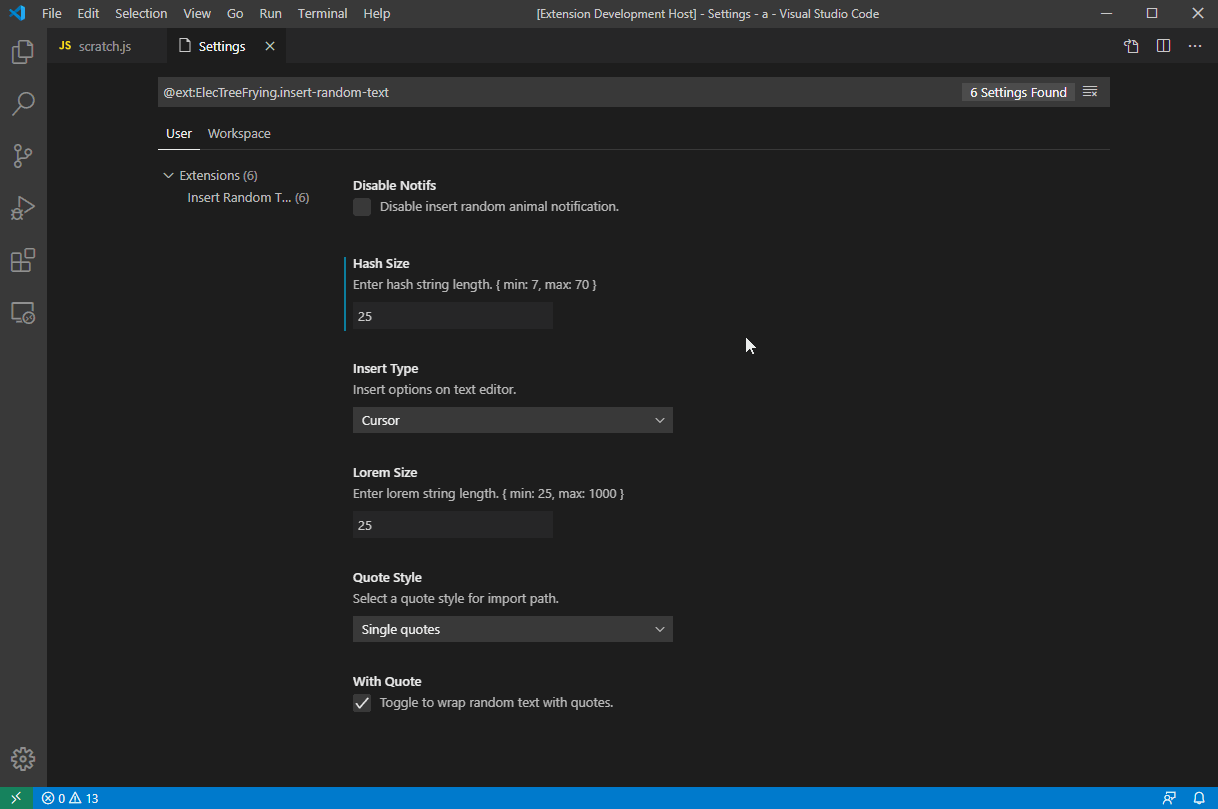Viewport: 1218px width, 809px height.
Task: Click the 6 Settings Found badge
Action: (1018, 92)
